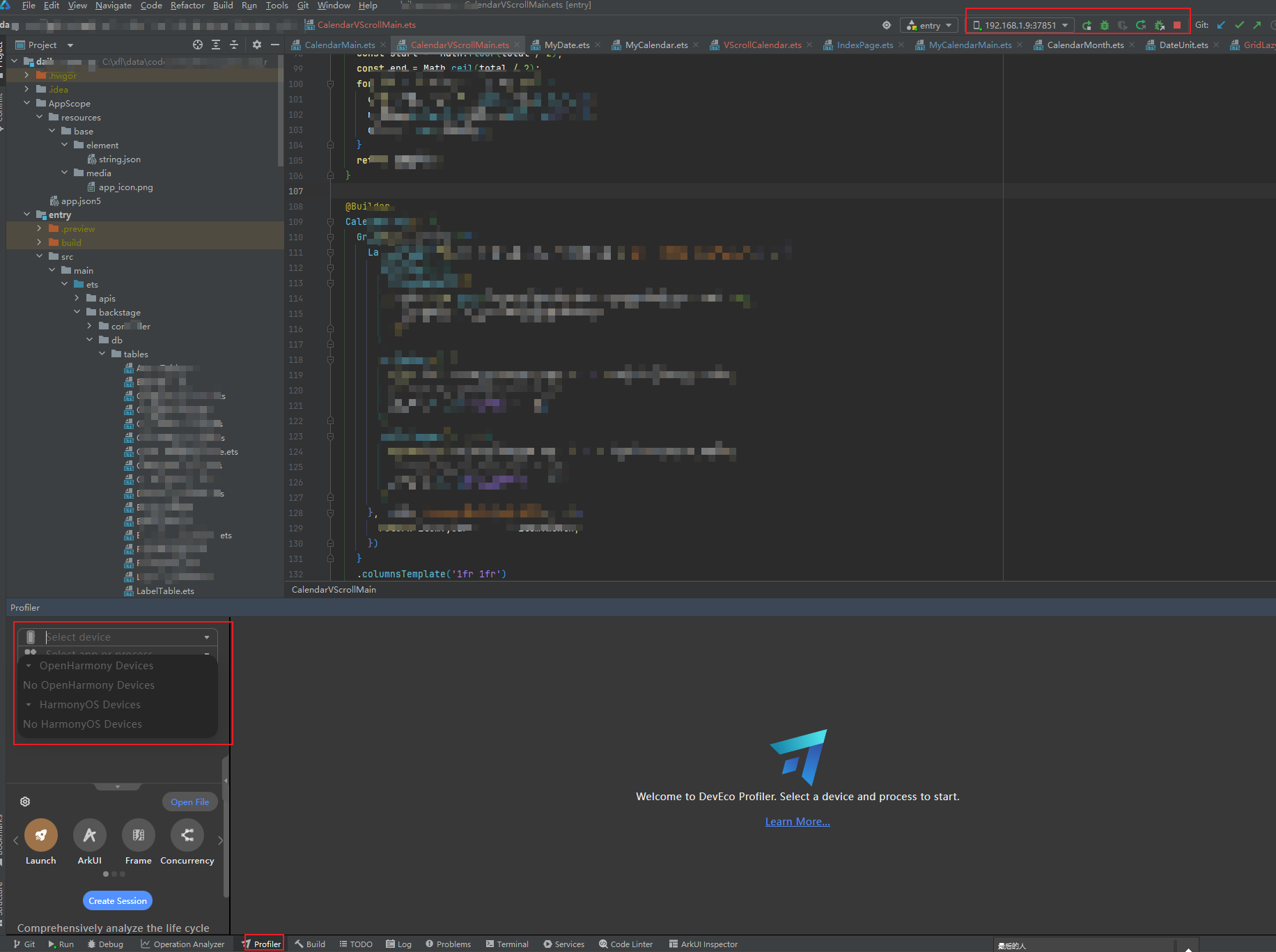Open the Run tool window
1276x952 pixels.
[61, 944]
